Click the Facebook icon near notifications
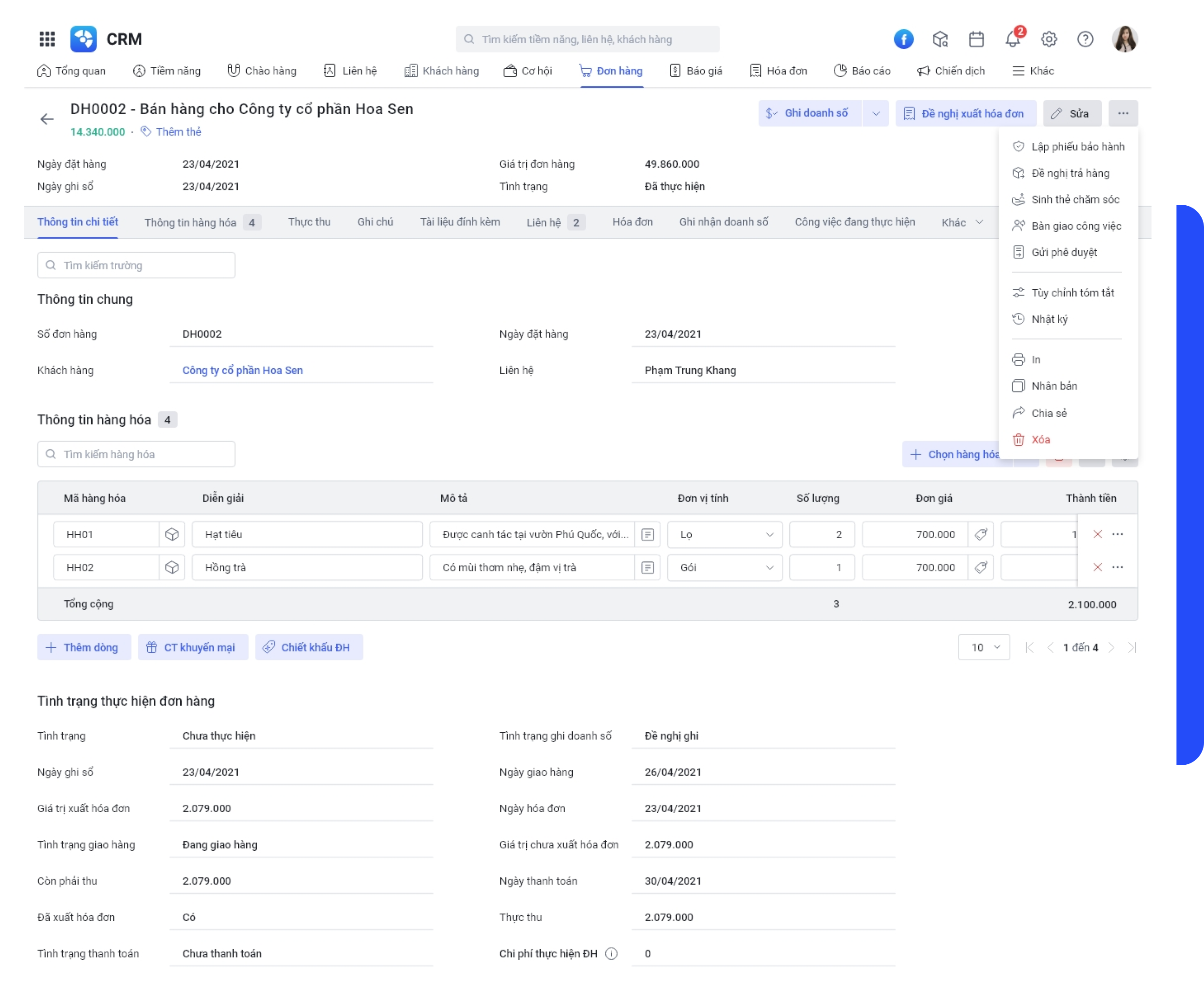 904,39
